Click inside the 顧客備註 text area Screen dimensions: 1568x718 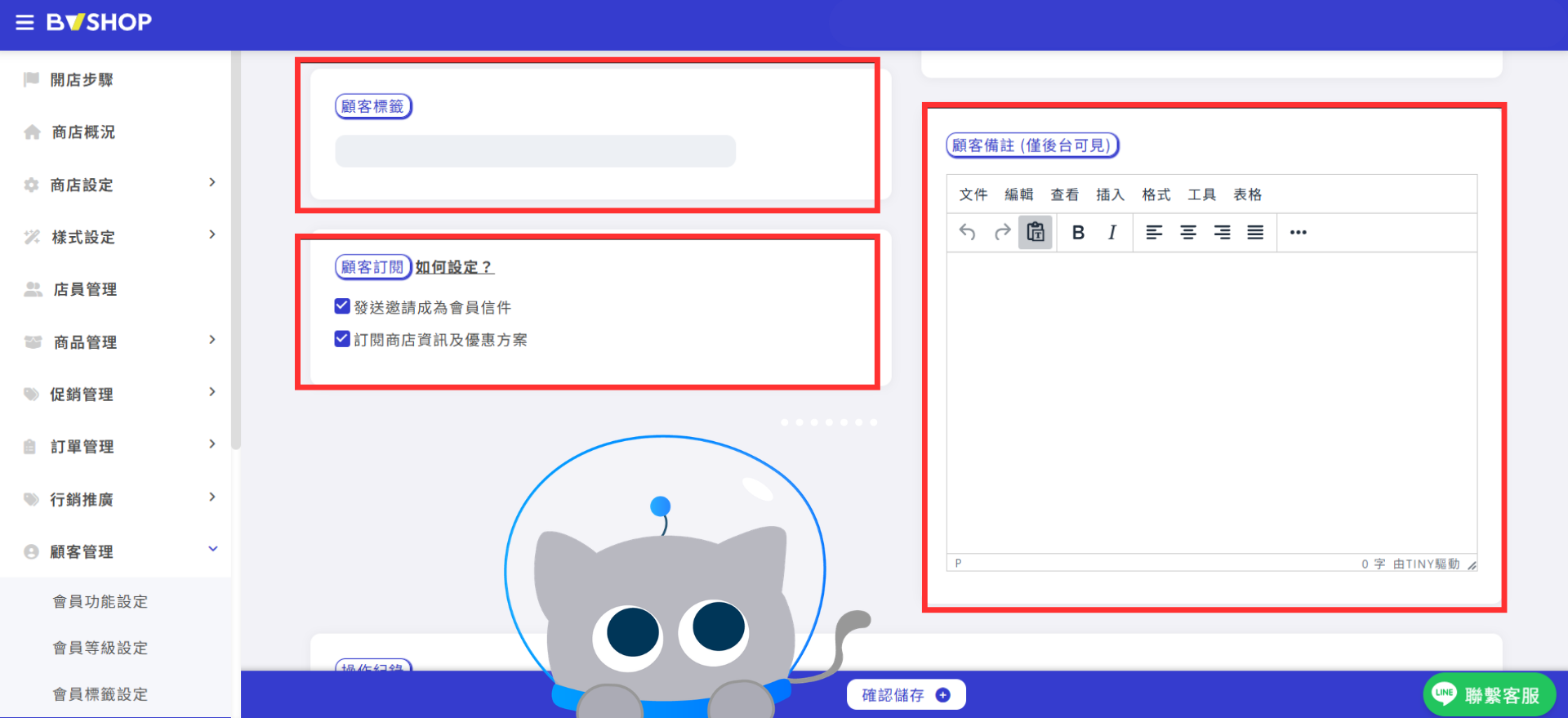pos(1212,404)
